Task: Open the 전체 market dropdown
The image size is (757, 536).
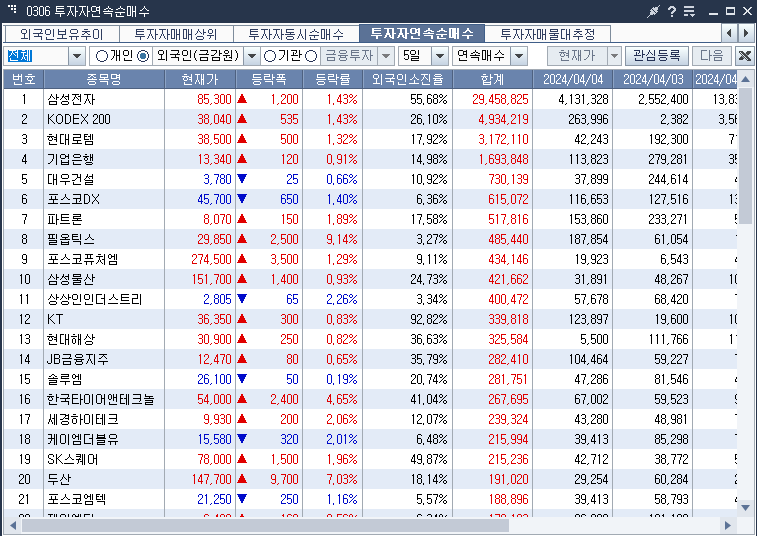Action: click(76, 56)
